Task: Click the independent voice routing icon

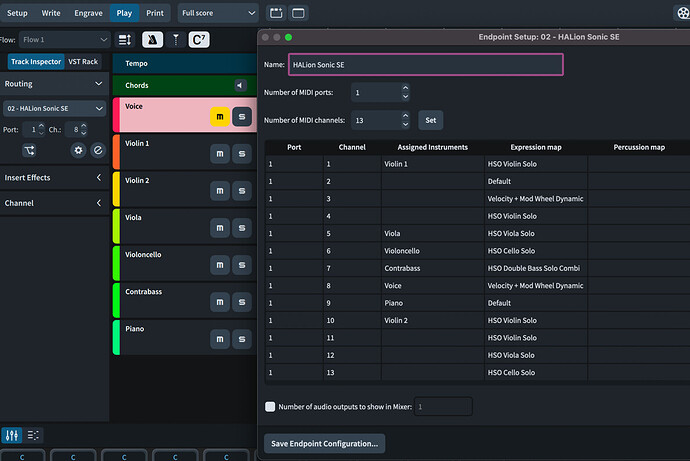Action: coord(29,150)
